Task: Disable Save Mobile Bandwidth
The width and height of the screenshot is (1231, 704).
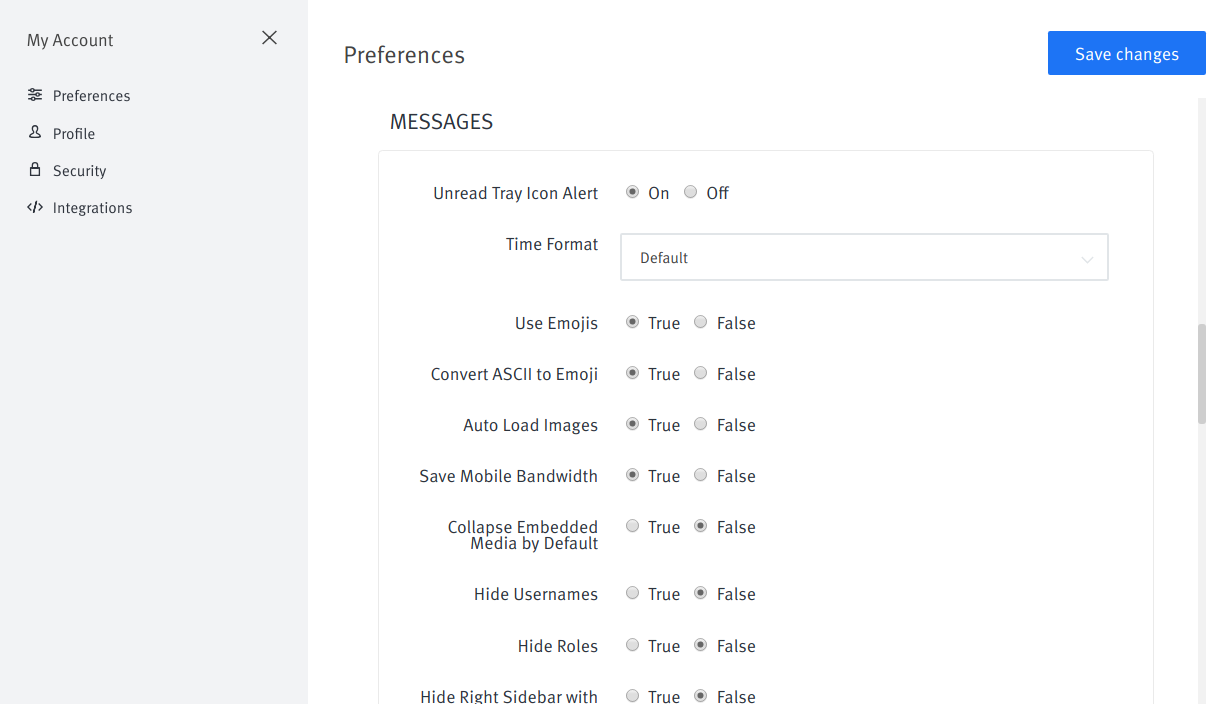Action: point(700,475)
